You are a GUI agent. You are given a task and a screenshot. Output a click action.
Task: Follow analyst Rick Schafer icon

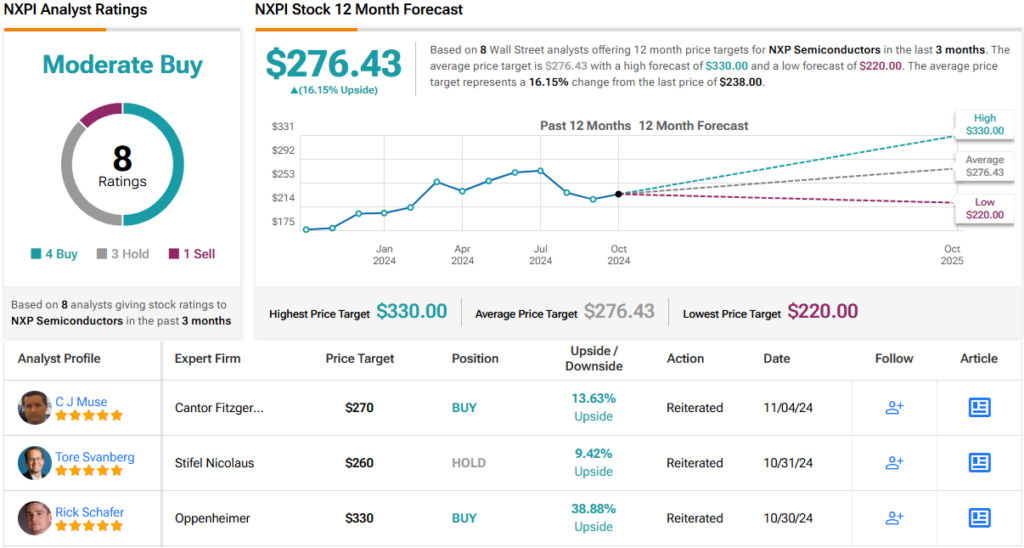[x=894, y=518]
